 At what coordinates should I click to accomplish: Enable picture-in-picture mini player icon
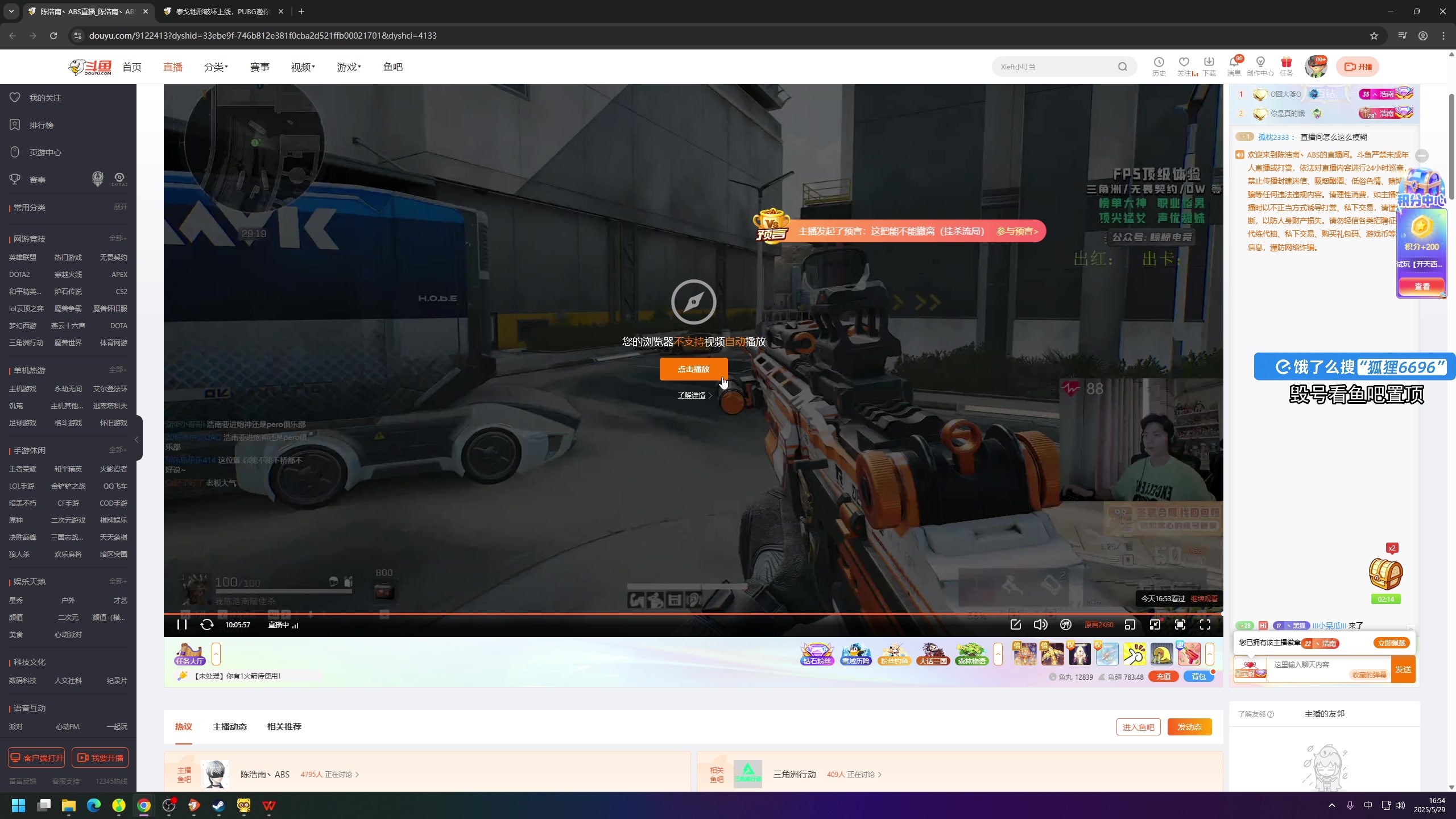point(1130,624)
